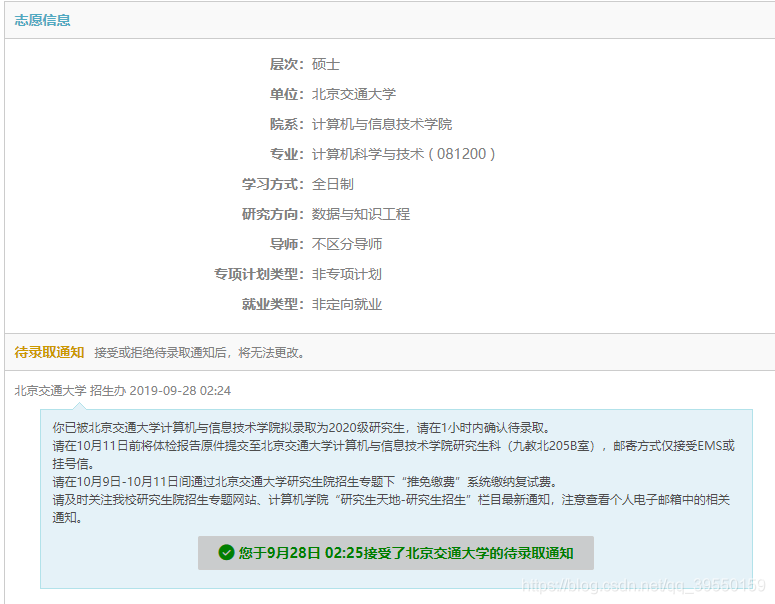
Task: Click the 专项计划类型 label
Action: pyautogui.click(x=259, y=274)
